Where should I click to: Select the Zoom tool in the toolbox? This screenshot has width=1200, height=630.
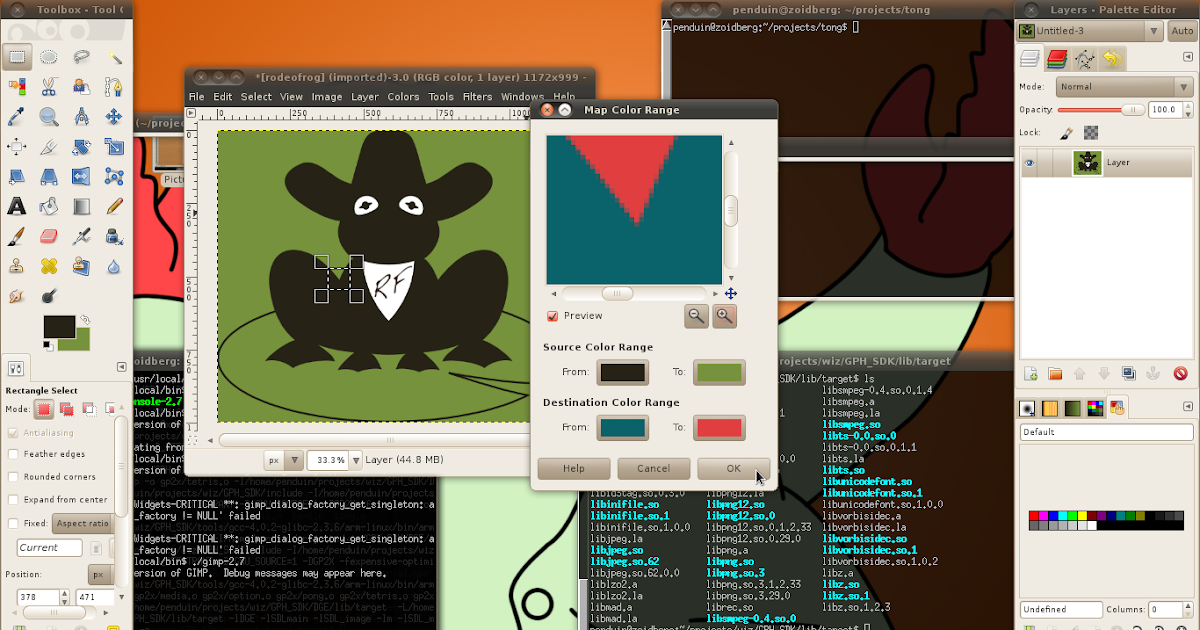click(x=46, y=115)
